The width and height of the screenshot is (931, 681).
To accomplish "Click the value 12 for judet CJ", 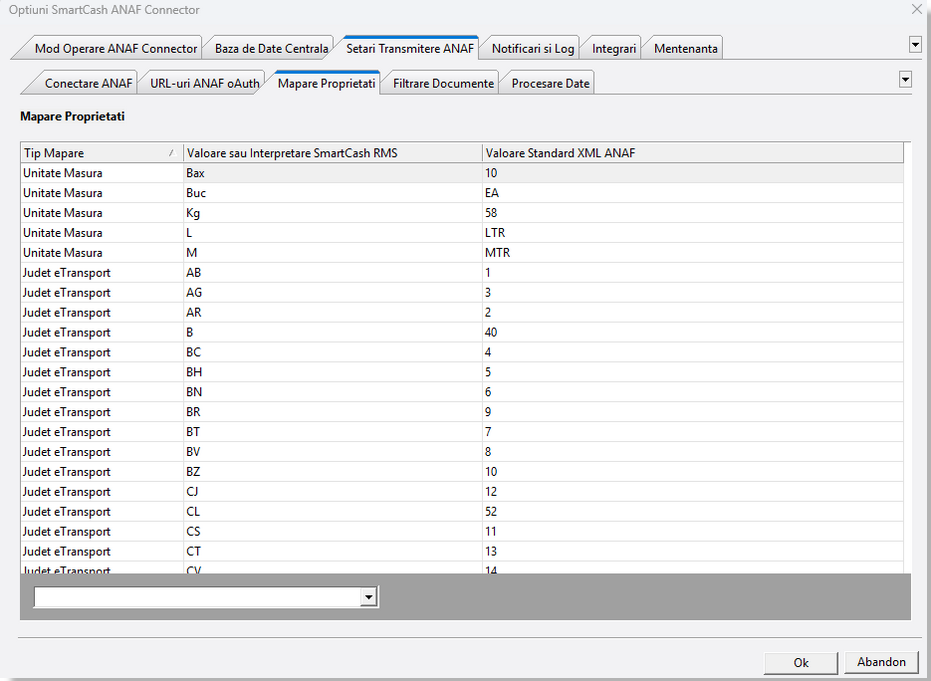I will tap(693, 492).
